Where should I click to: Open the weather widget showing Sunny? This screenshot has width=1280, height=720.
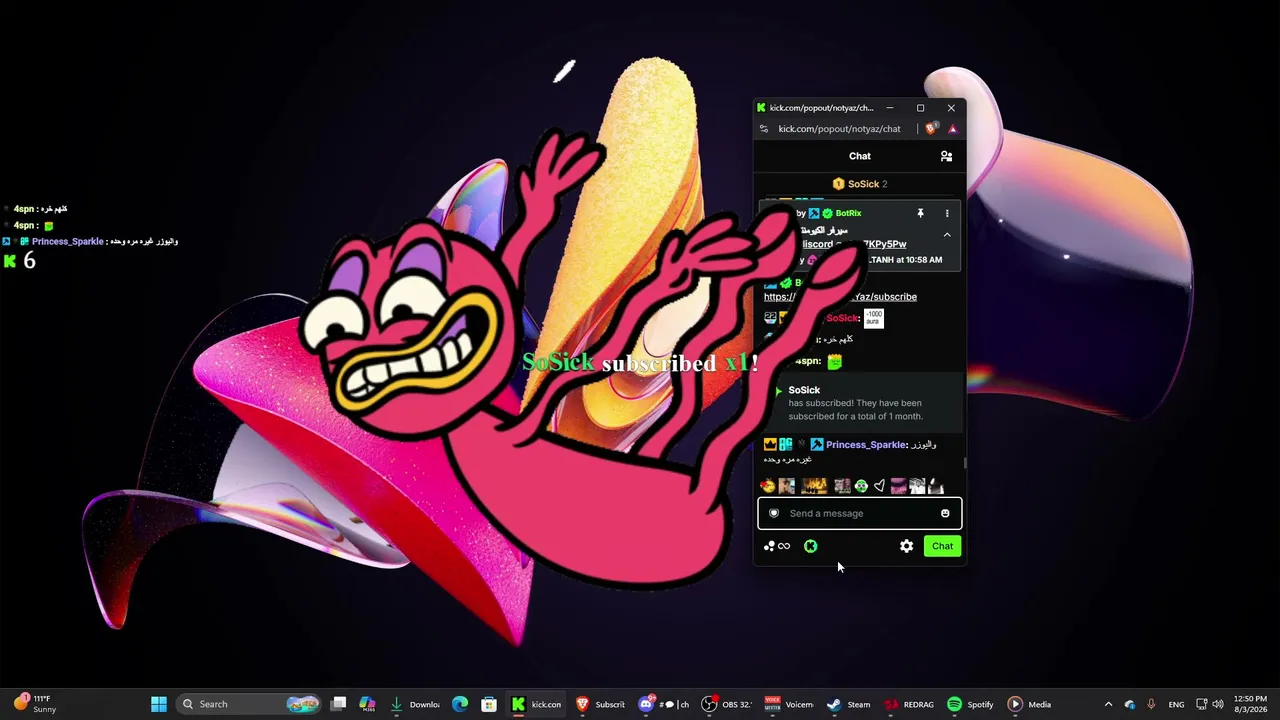34,704
